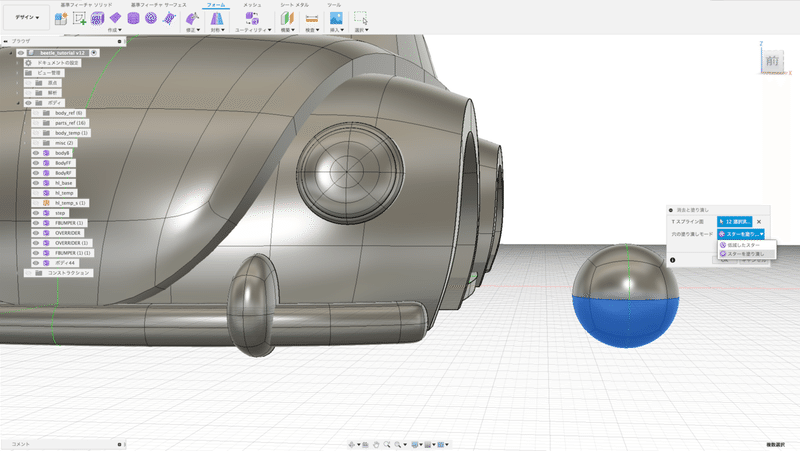Show the hl_temp body
Viewport: 800px width, 451px height.
pos(35,192)
